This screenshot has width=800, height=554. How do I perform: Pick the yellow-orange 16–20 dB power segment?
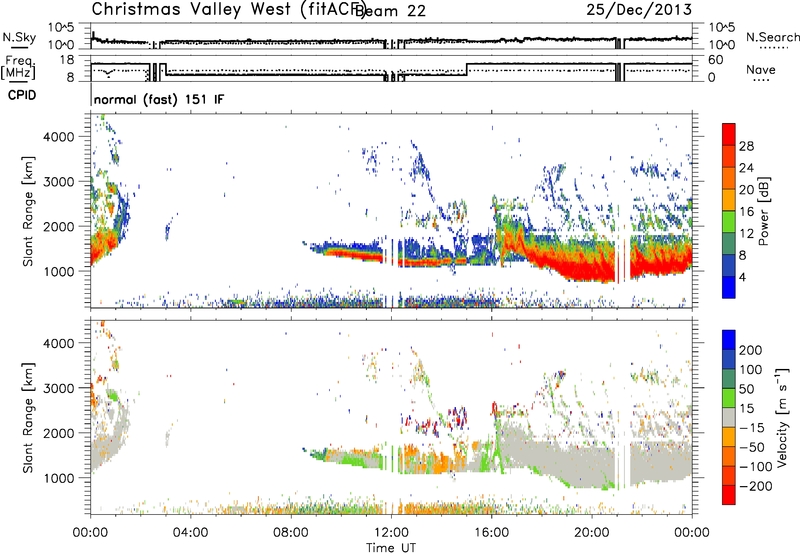729,200
